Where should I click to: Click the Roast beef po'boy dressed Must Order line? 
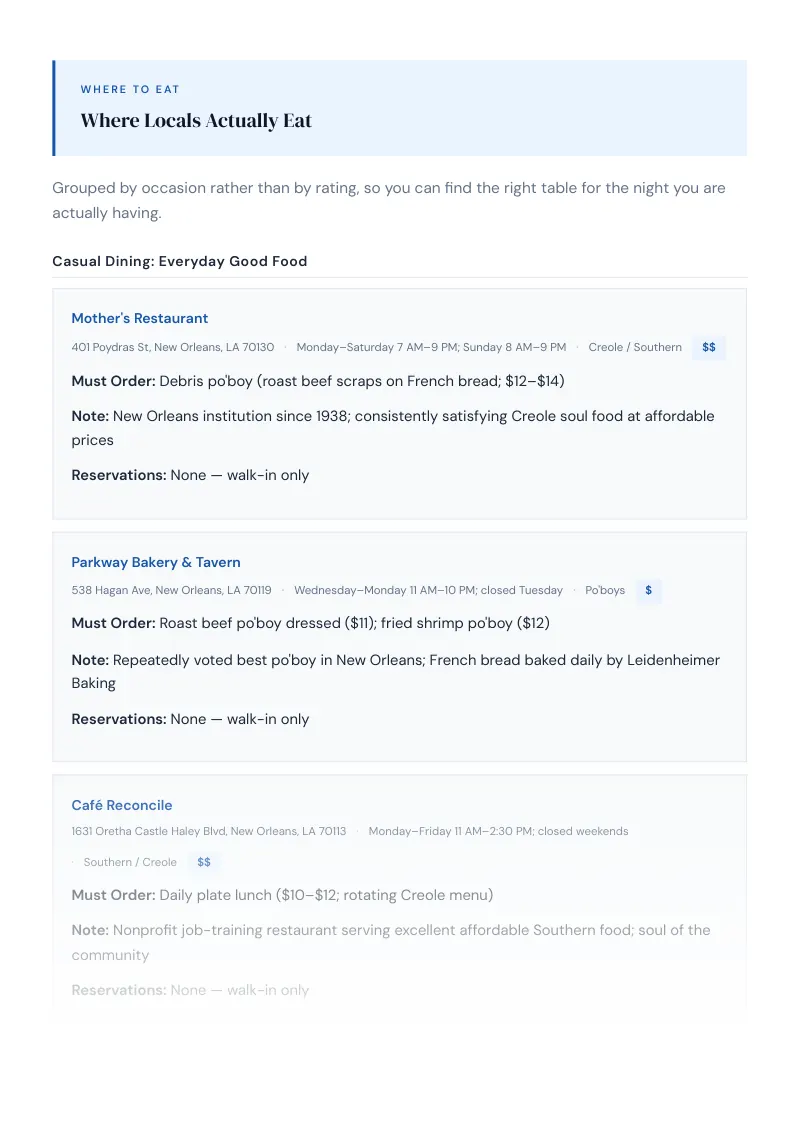[x=310, y=624]
